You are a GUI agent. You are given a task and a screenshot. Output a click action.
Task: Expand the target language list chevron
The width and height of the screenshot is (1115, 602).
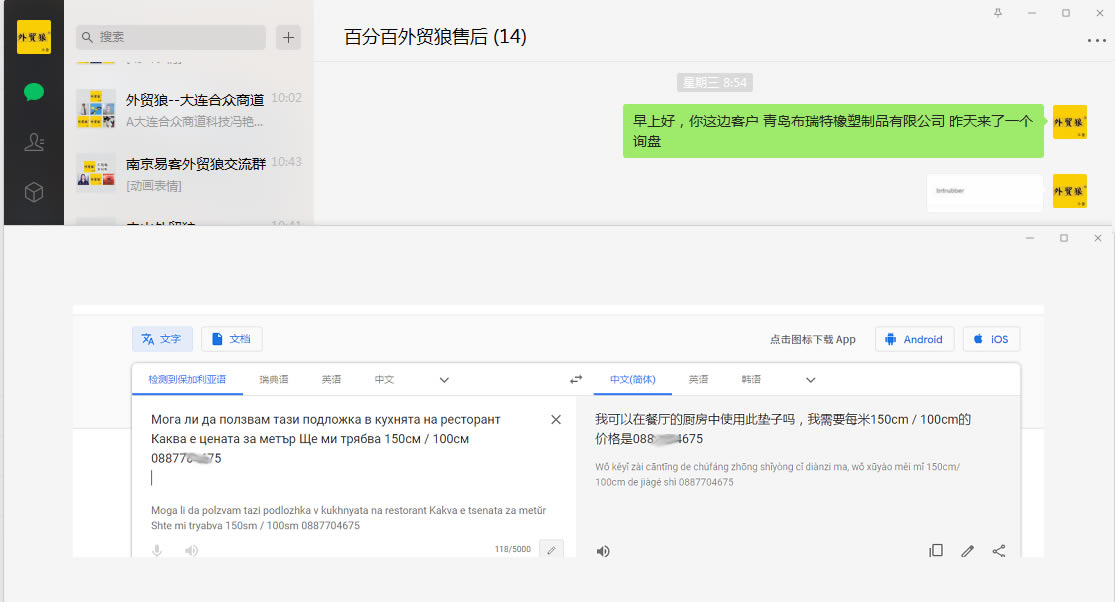(x=811, y=380)
